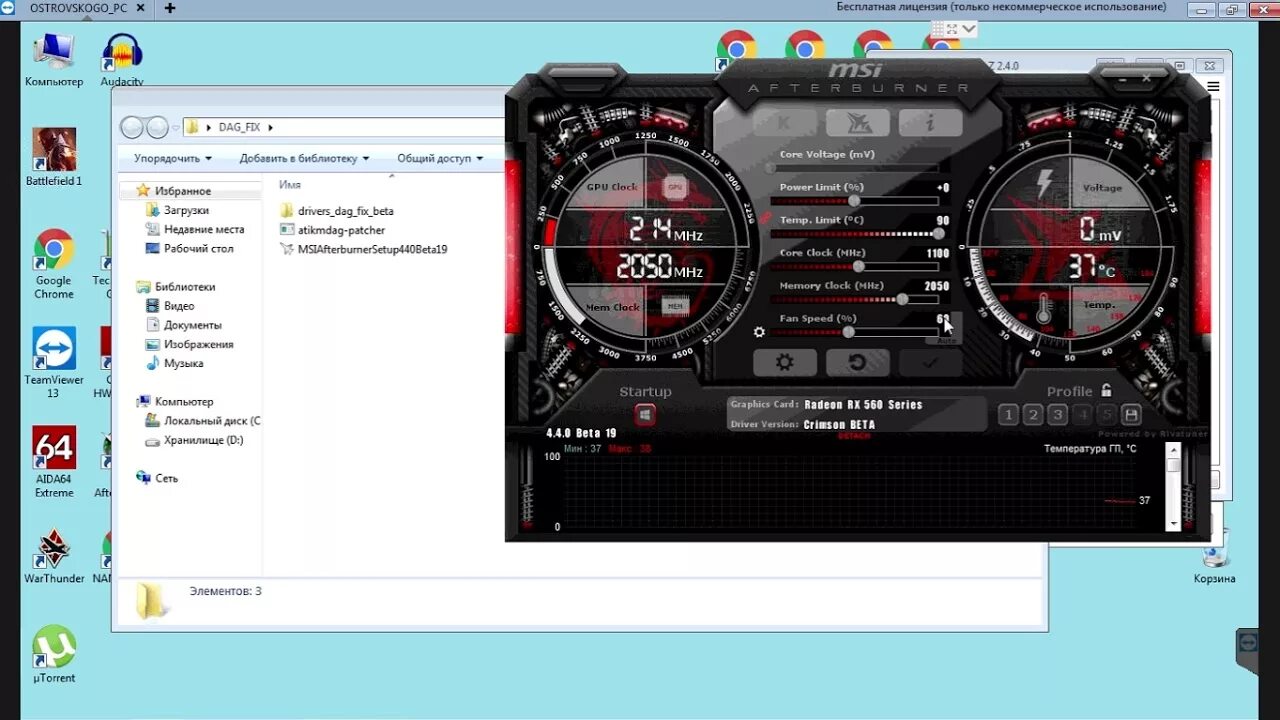The image size is (1280, 720).
Task: Select profile slot 1
Action: [x=1008, y=415]
